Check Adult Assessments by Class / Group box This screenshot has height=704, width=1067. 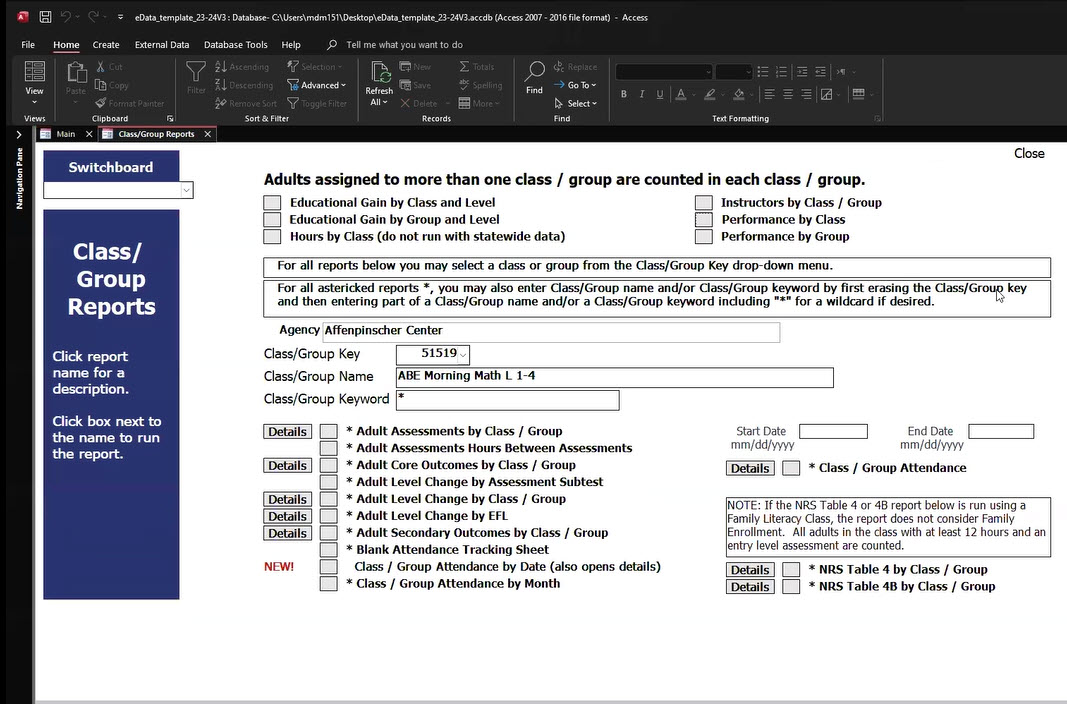click(329, 431)
